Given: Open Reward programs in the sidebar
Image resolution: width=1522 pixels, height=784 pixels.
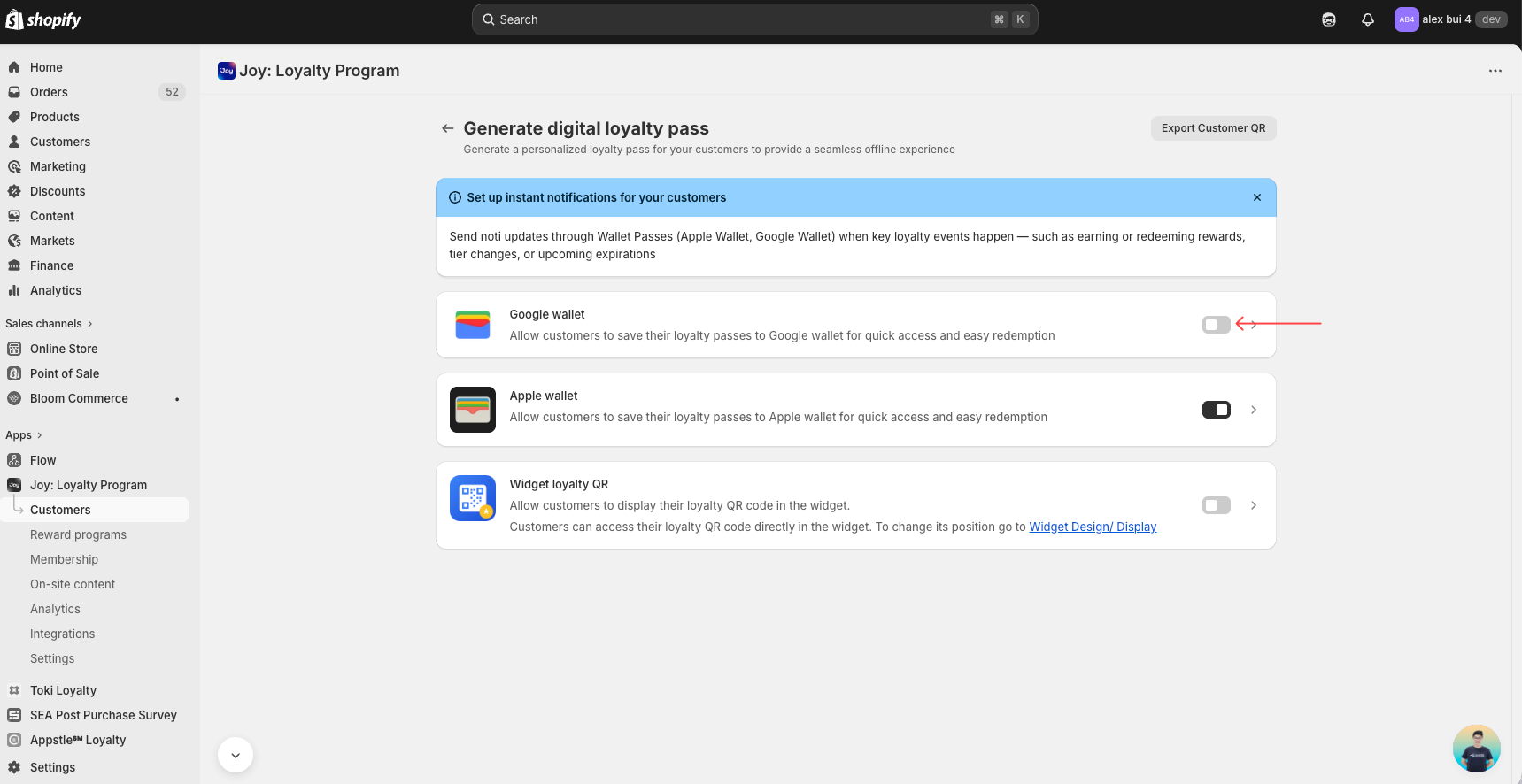Looking at the screenshot, I should [78, 534].
